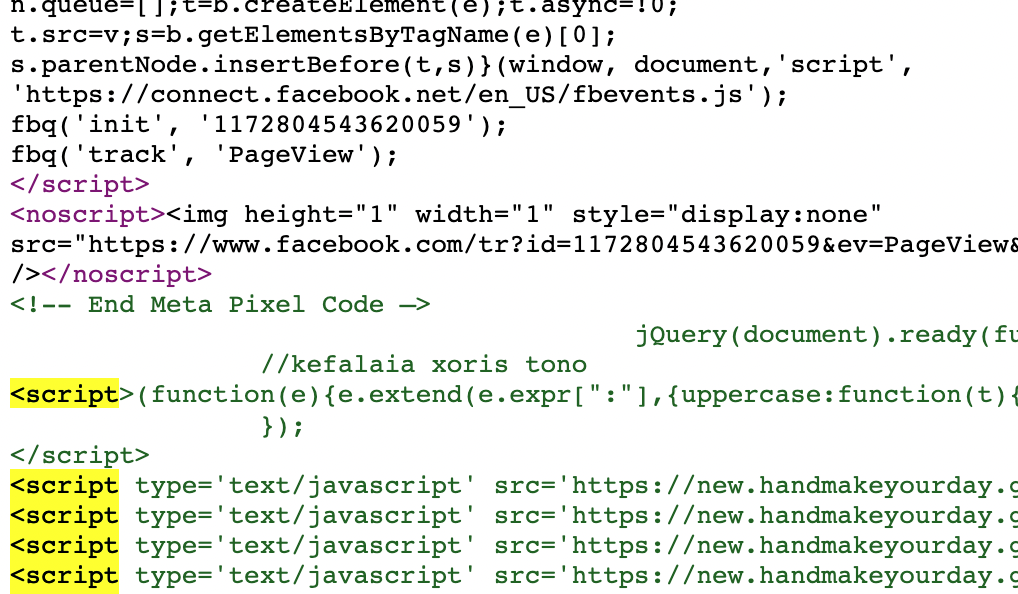The height and width of the screenshot is (594, 1018).
Task: Click the highlighted <script> before (function(e)
Action: 64,395
